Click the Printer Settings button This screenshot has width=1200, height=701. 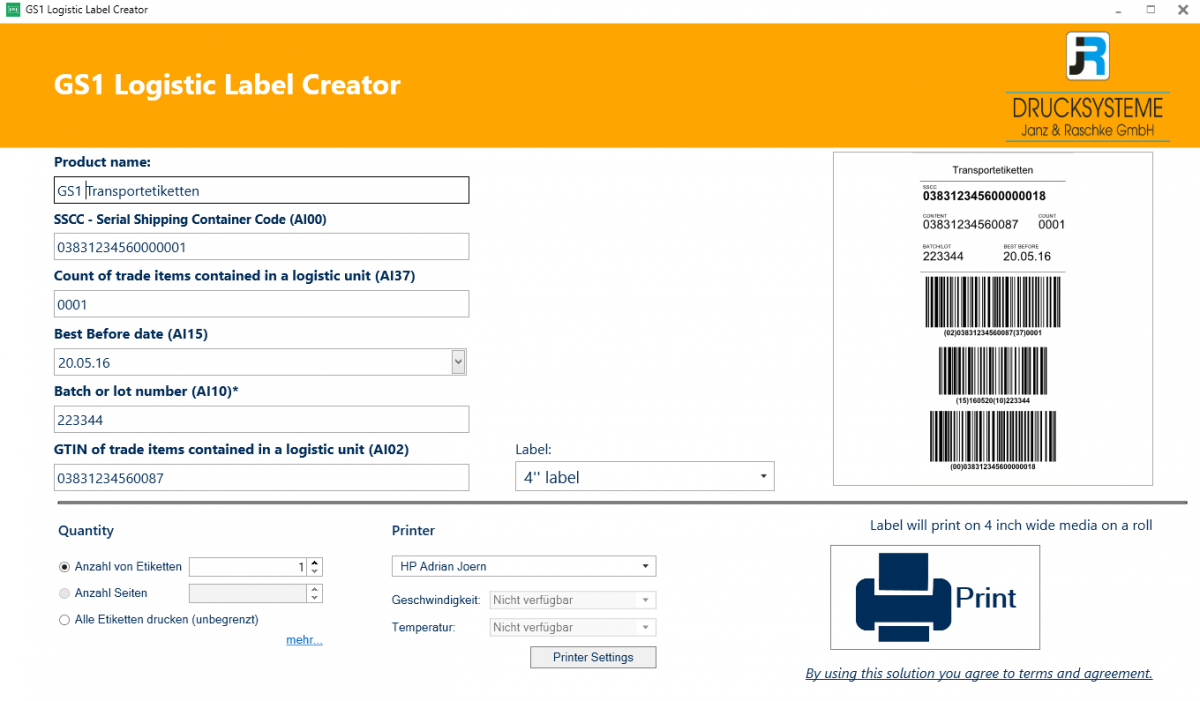[x=593, y=657]
